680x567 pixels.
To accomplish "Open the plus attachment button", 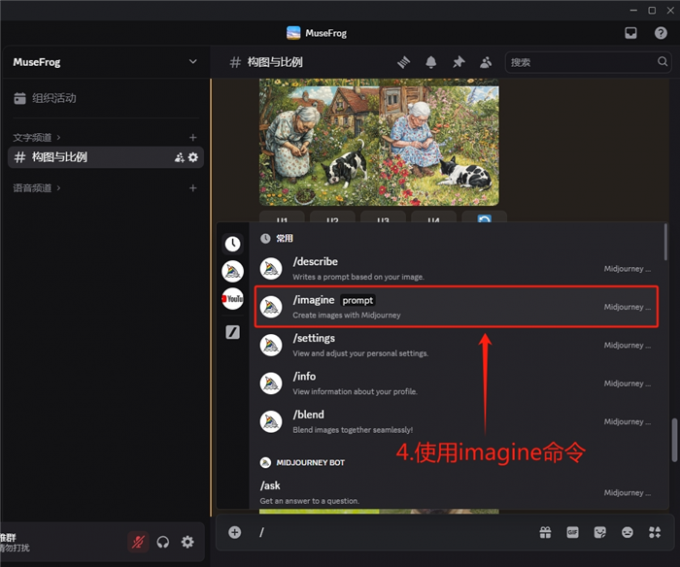I will [x=235, y=532].
